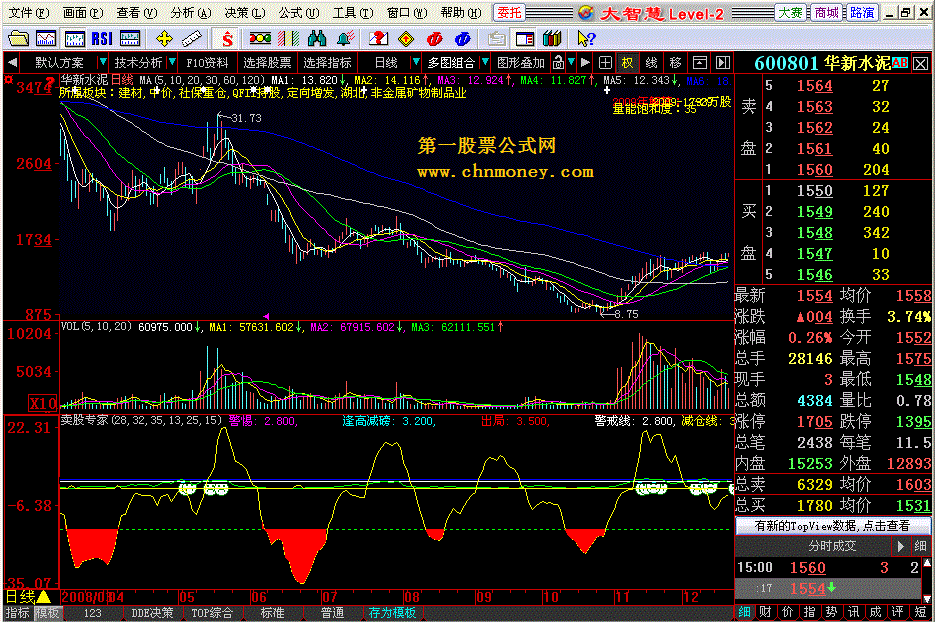Expand the 多图组合 dropdown arrow
The height and width of the screenshot is (622, 935).
tap(485, 62)
